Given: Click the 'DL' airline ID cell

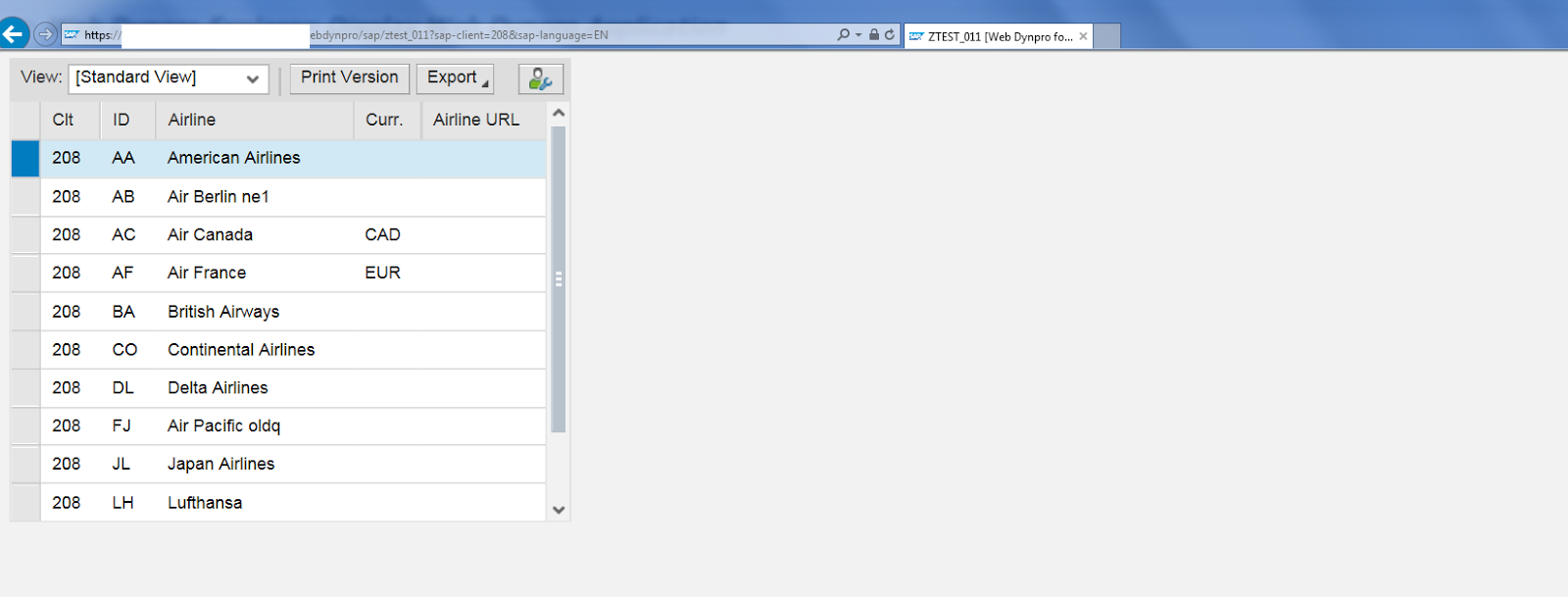Looking at the screenshot, I should tap(128, 388).
